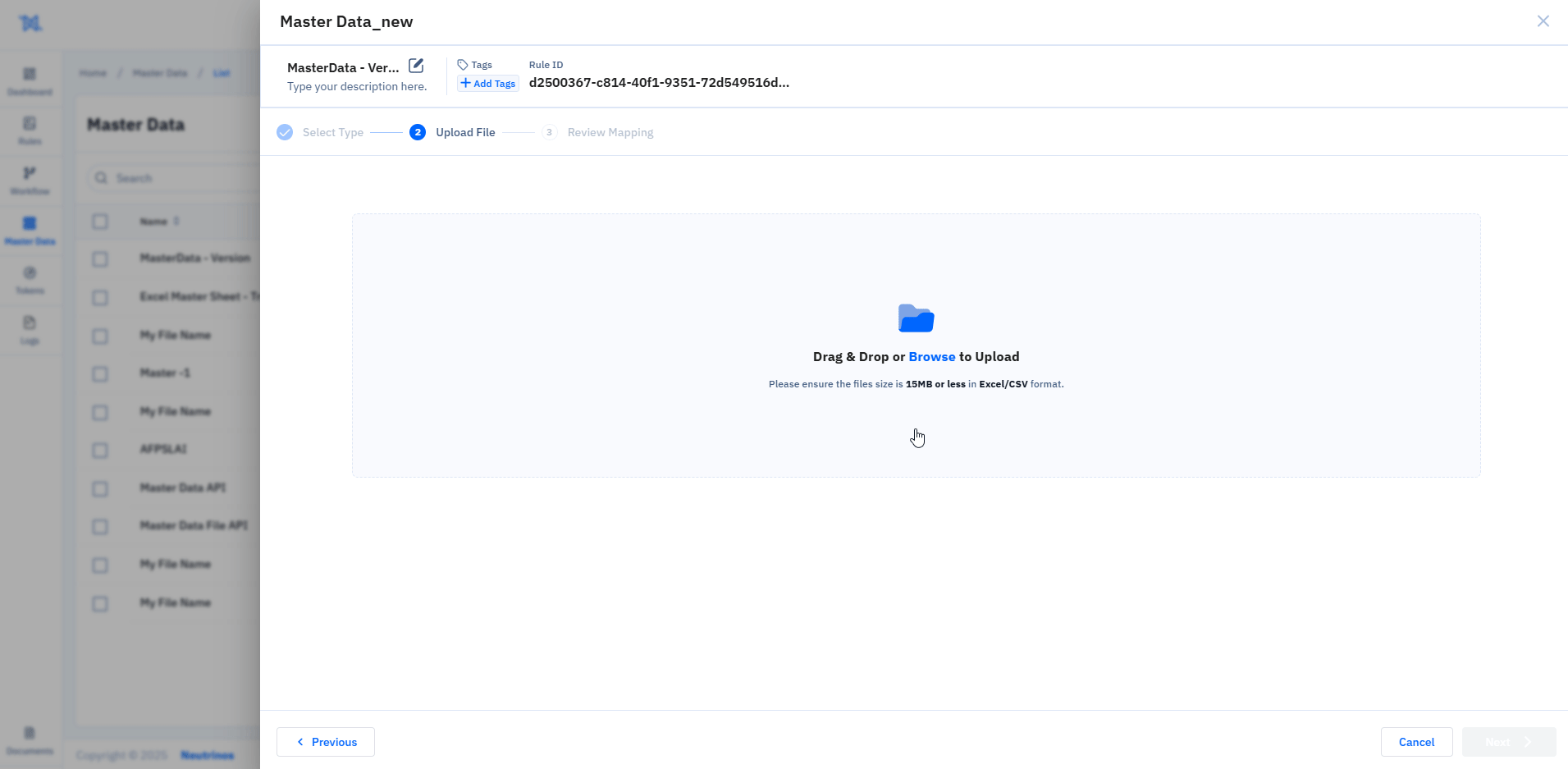Viewport: 1568px width, 769px height.
Task: Select the completed Select Type step
Action: [x=320, y=132]
